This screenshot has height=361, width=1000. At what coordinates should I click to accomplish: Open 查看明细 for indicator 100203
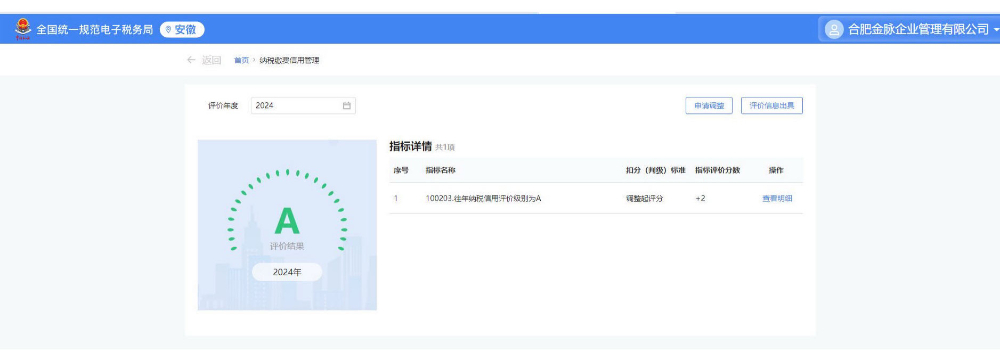777,198
